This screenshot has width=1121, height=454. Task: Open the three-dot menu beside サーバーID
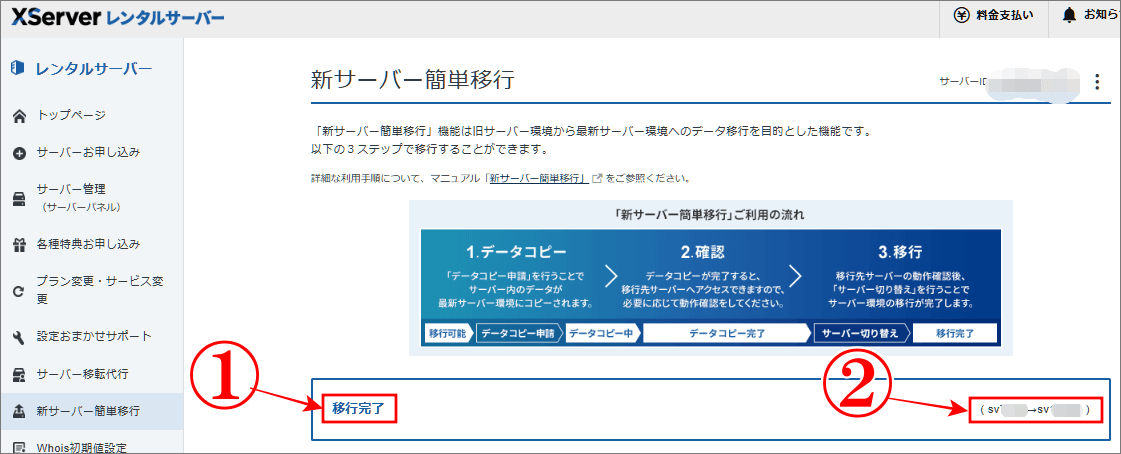(x=1097, y=82)
